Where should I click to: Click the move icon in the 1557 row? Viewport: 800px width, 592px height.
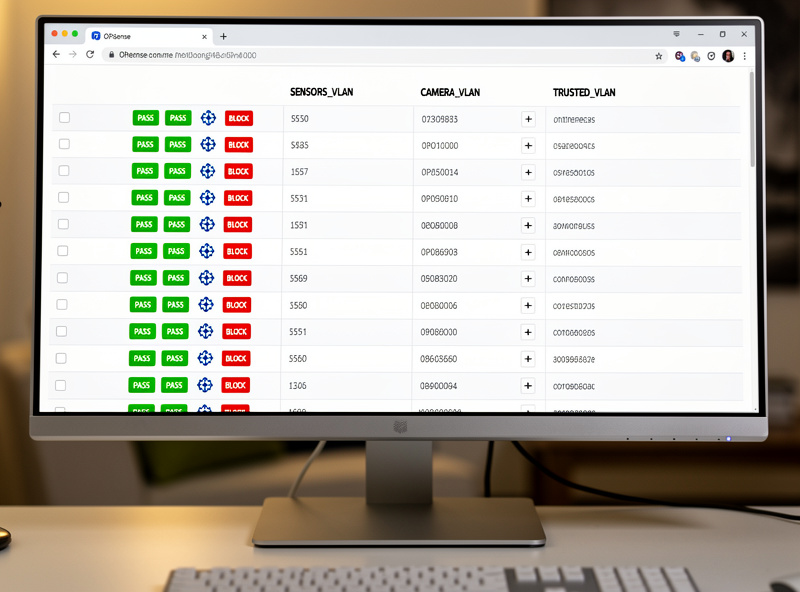click(x=207, y=171)
